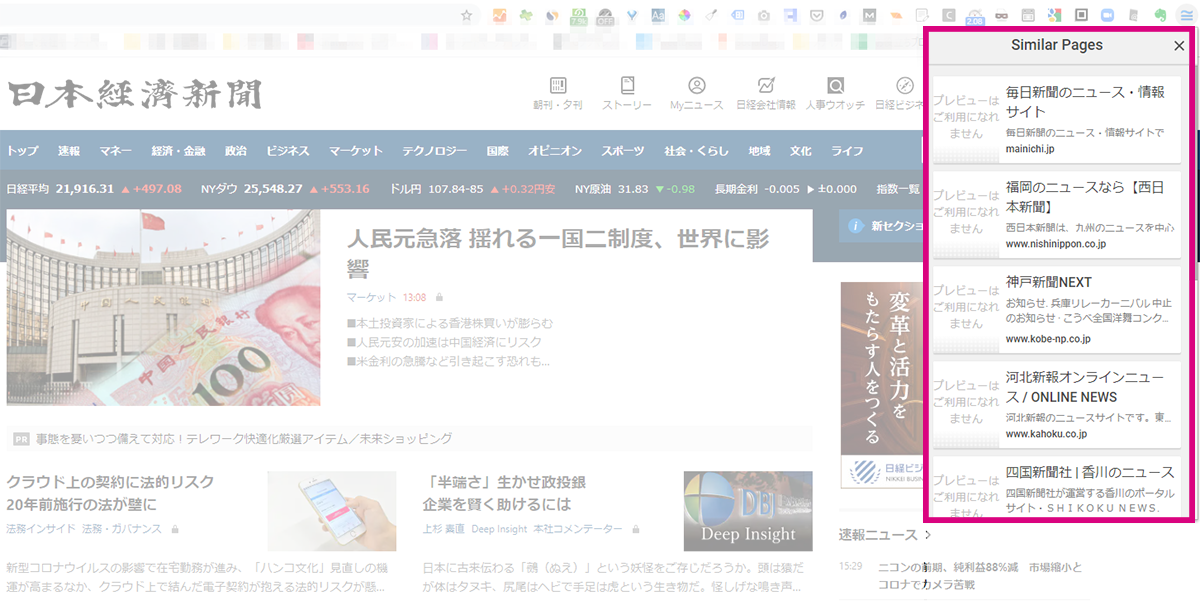Open 四国新聞社 | 香川のニュース similar page
The image size is (1200, 610).
click(1056, 487)
